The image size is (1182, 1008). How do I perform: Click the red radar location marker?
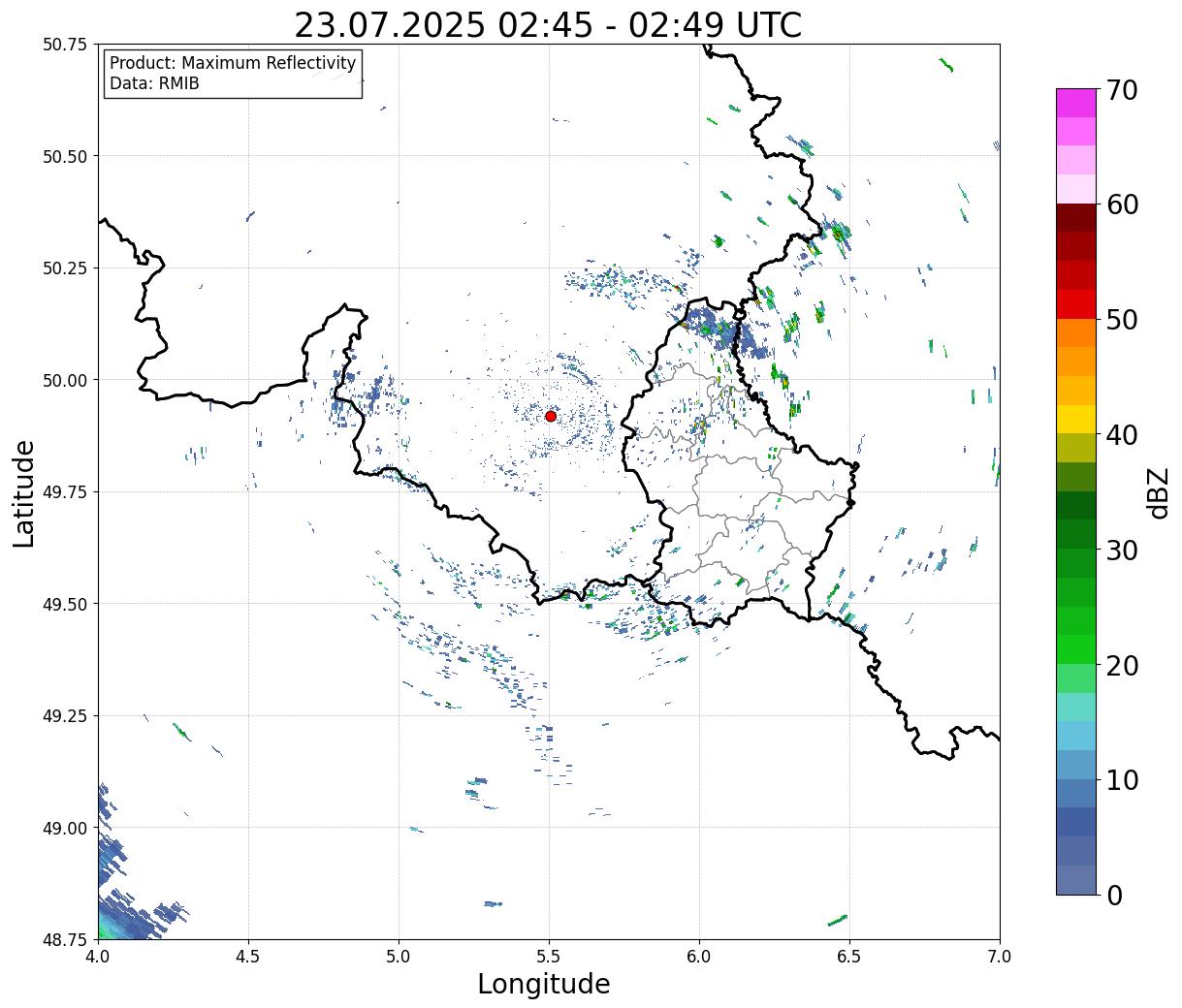(x=551, y=416)
